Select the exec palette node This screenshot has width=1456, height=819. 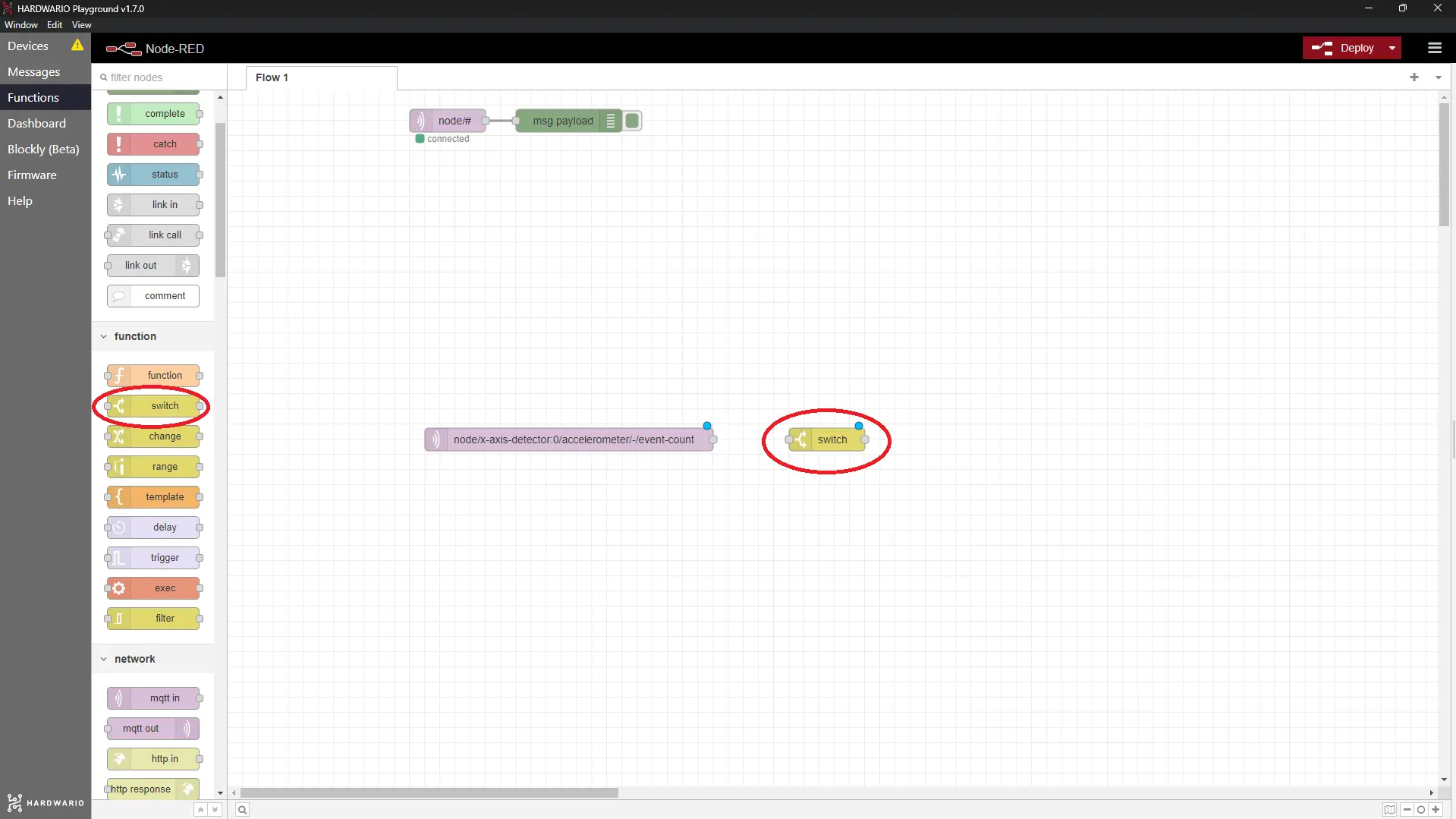[x=153, y=588]
